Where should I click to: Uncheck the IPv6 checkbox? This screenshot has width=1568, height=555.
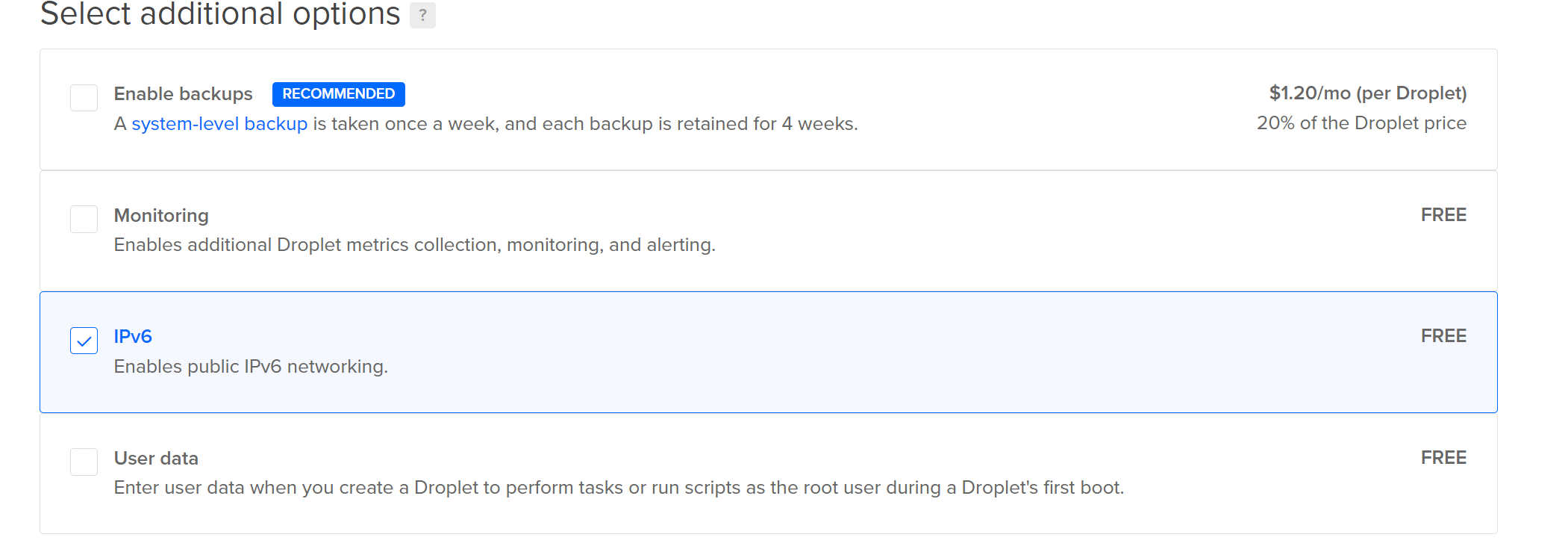pyautogui.click(x=84, y=341)
